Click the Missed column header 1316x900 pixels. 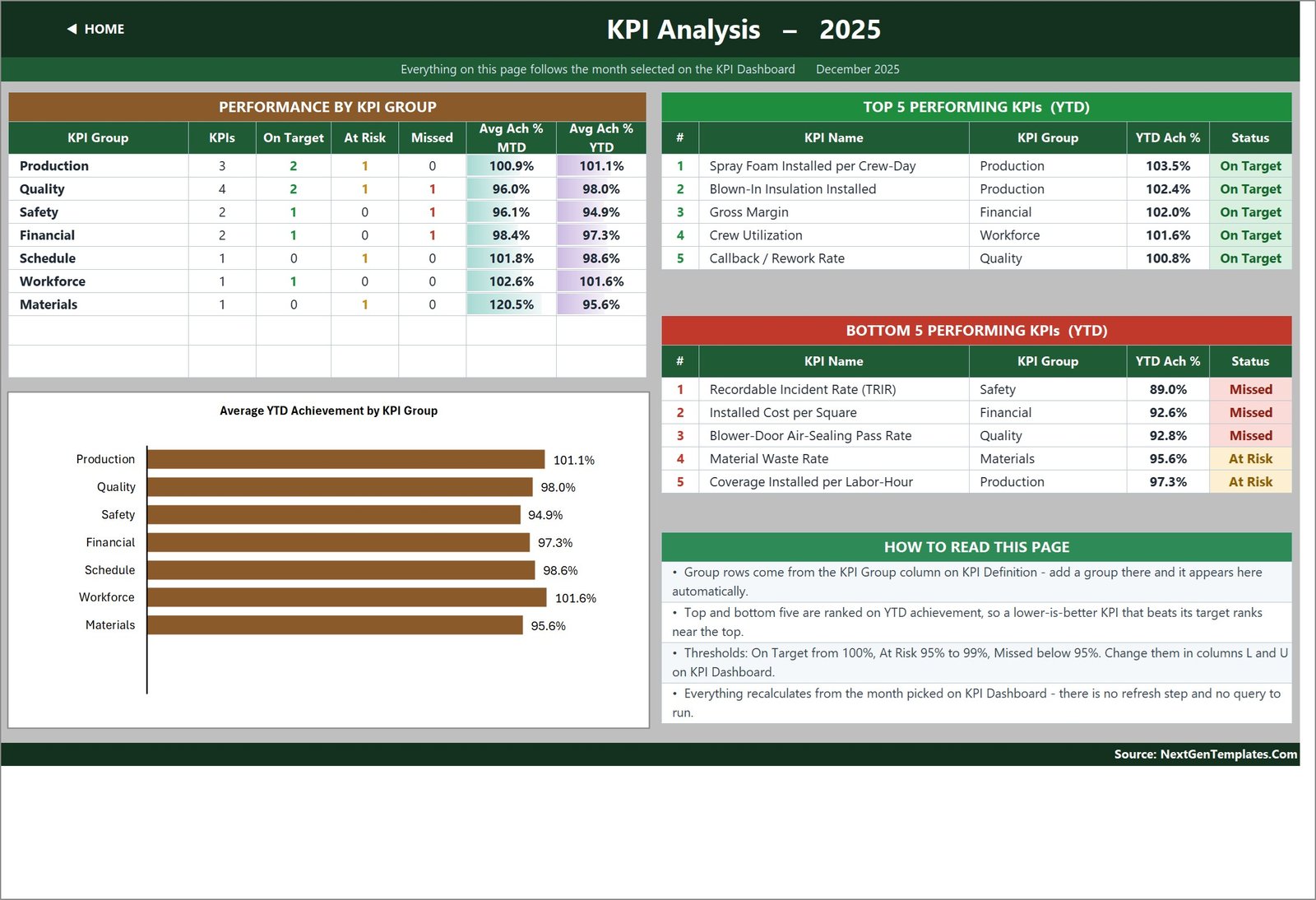pyautogui.click(x=432, y=137)
